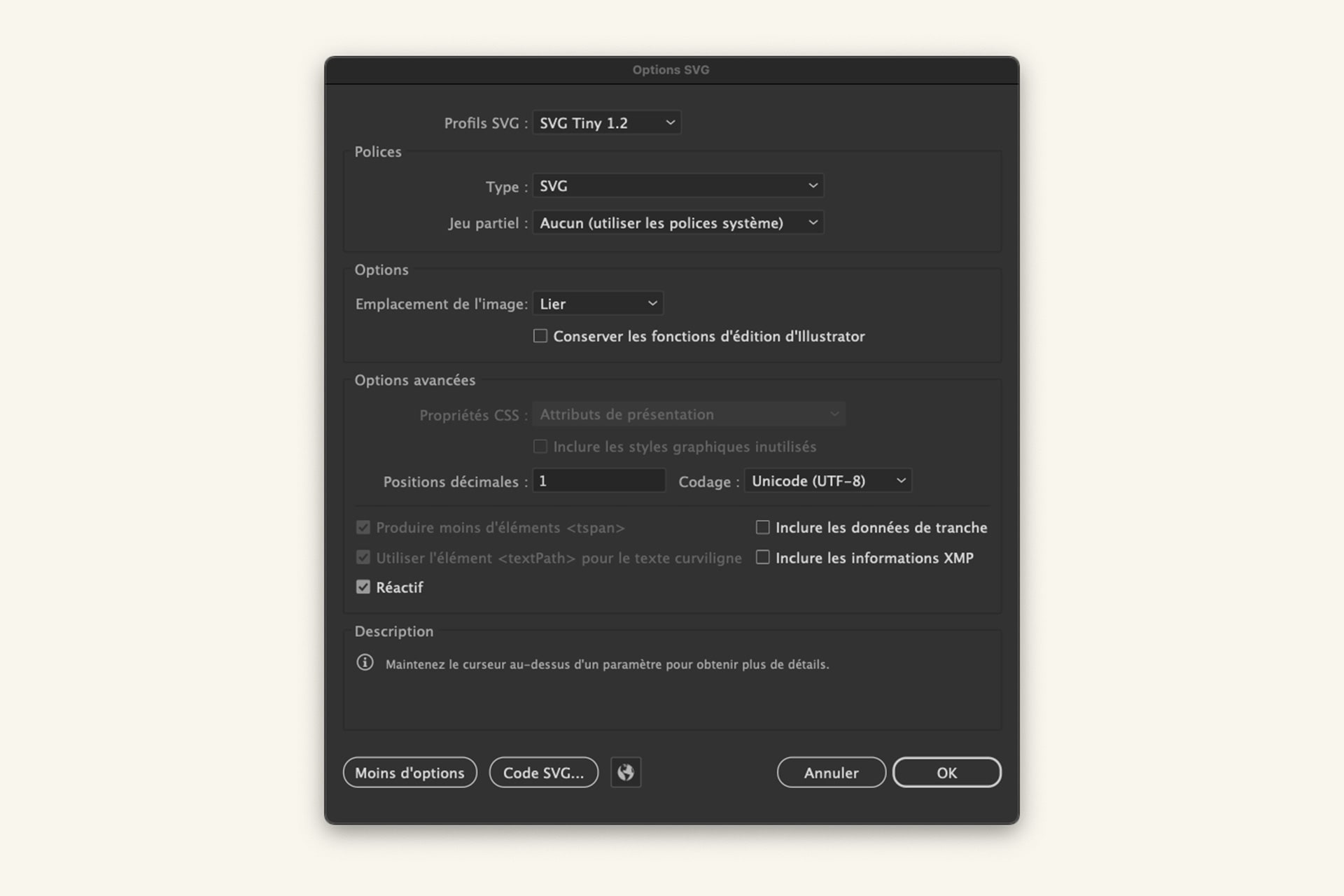Click the Annuler button
Viewport: 1344px width, 896px height.
point(831,772)
